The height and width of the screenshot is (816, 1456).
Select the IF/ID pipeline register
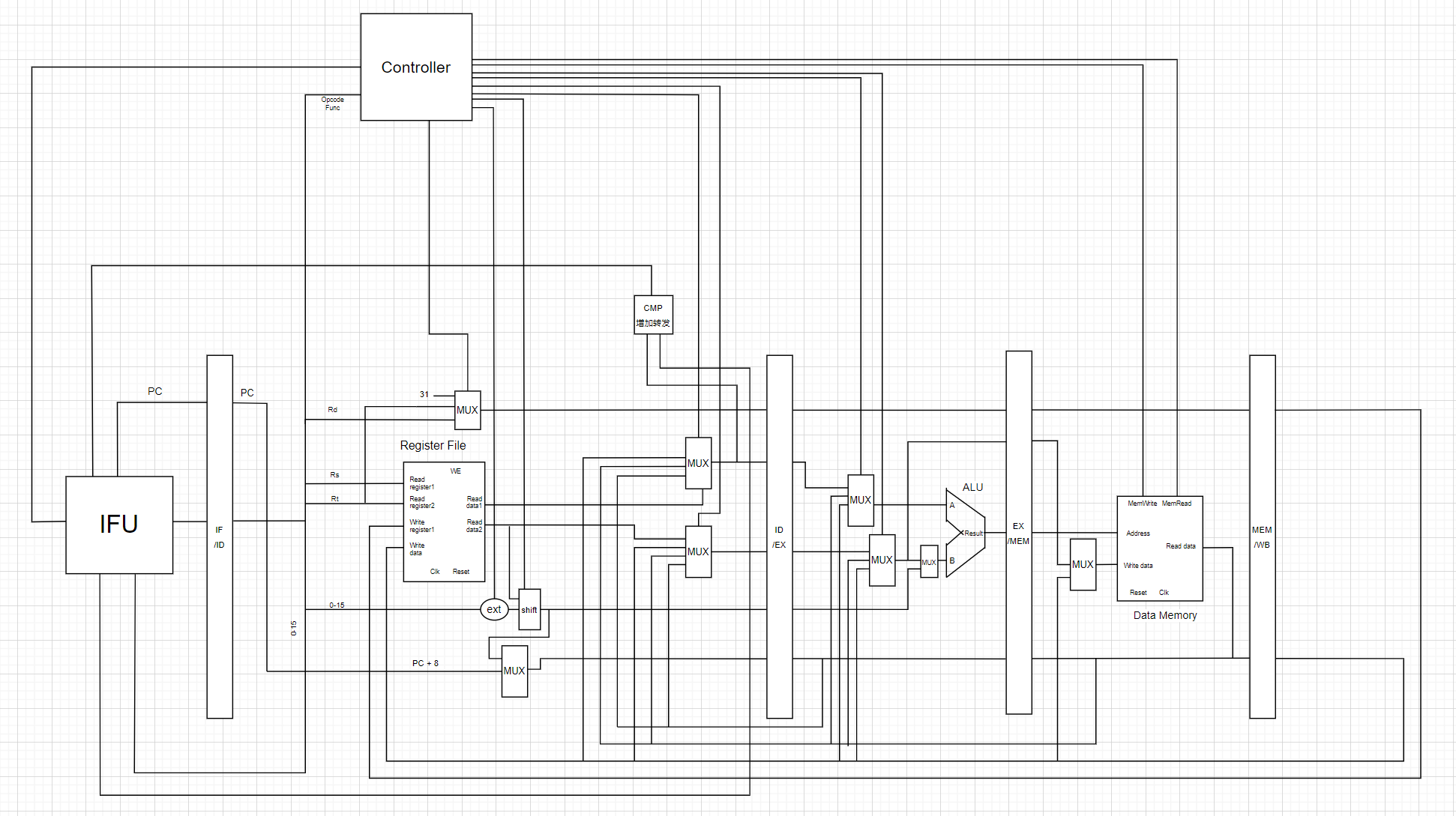(x=220, y=537)
